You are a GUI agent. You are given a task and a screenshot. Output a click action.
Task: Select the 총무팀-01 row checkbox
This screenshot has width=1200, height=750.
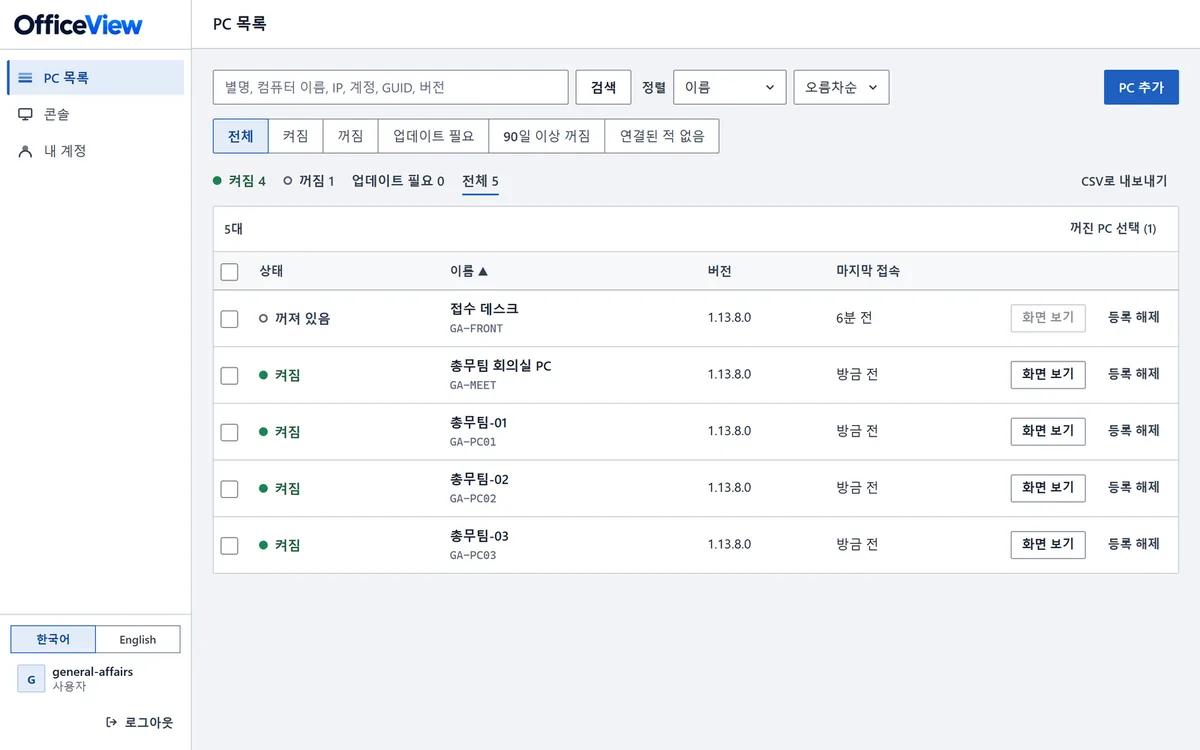230,432
